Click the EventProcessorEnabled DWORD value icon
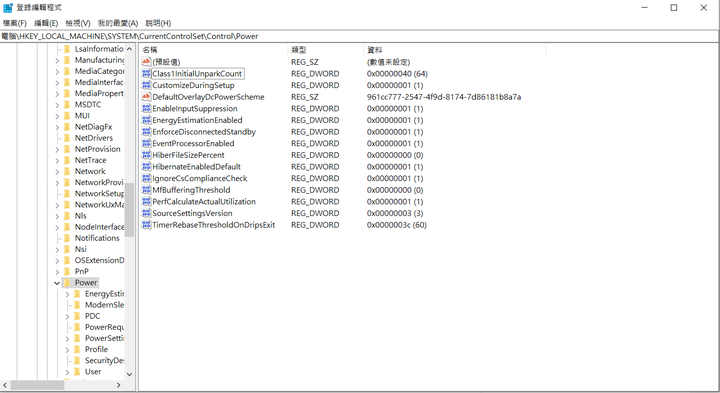720x393 pixels. 146,143
